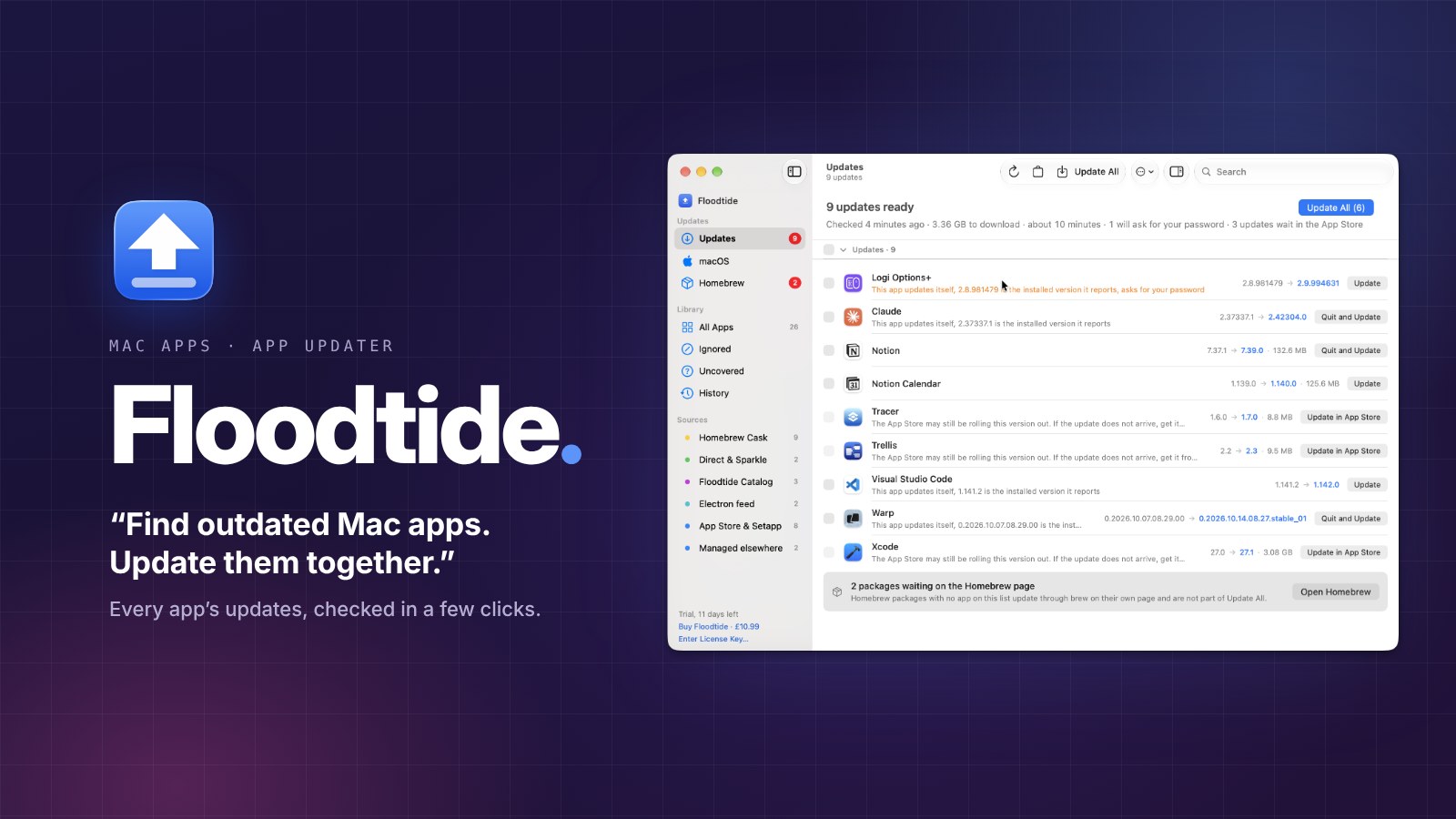Click the clipboard icon in the toolbar
Image resolution: width=1456 pixels, height=819 pixels.
pyautogui.click(x=1037, y=171)
